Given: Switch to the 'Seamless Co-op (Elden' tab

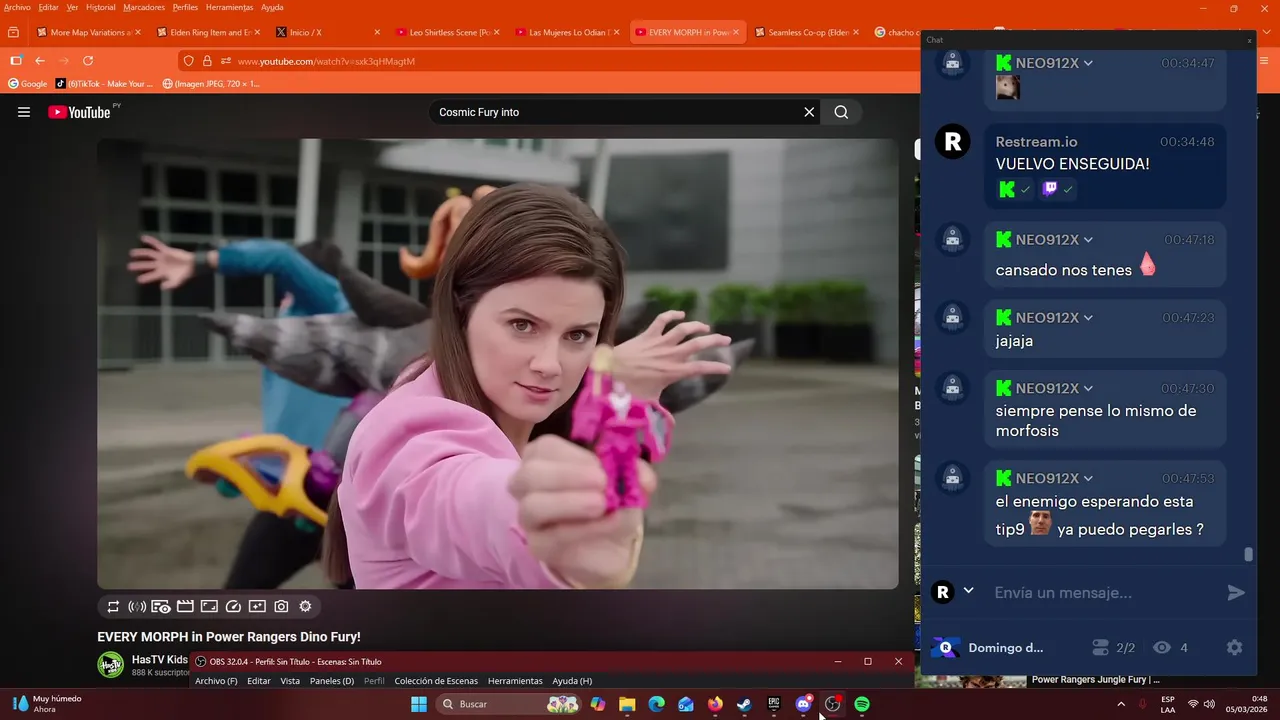Looking at the screenshot, I should [x=806, y=32].
